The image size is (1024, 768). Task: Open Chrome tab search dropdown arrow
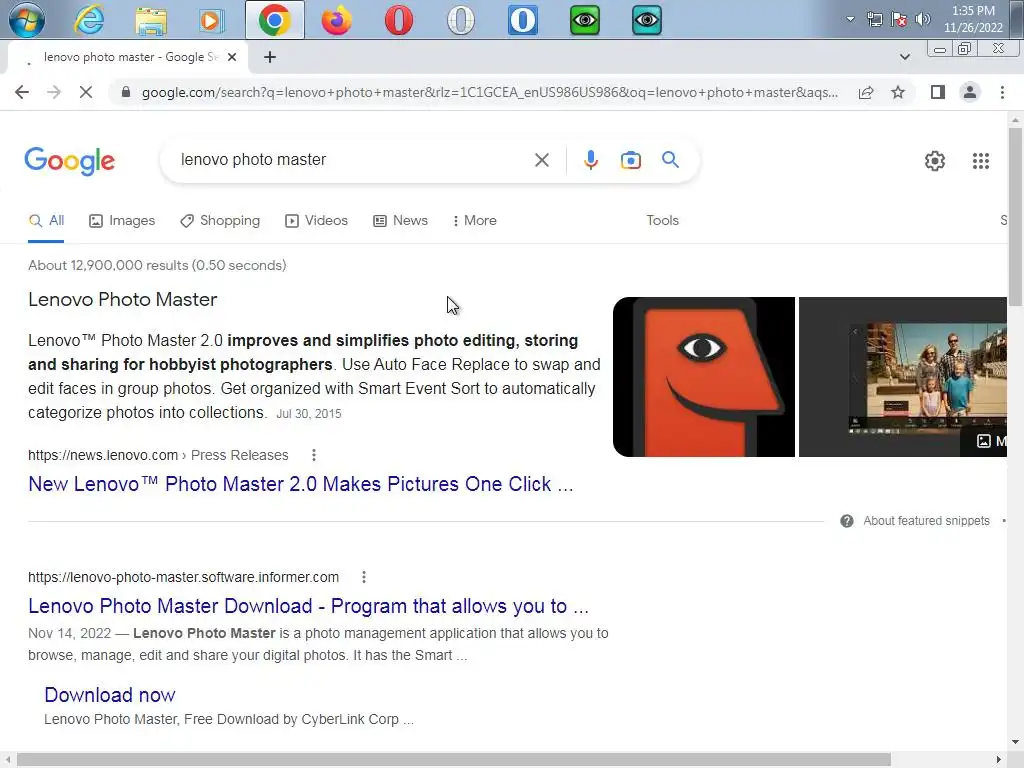tap(904, 57)
